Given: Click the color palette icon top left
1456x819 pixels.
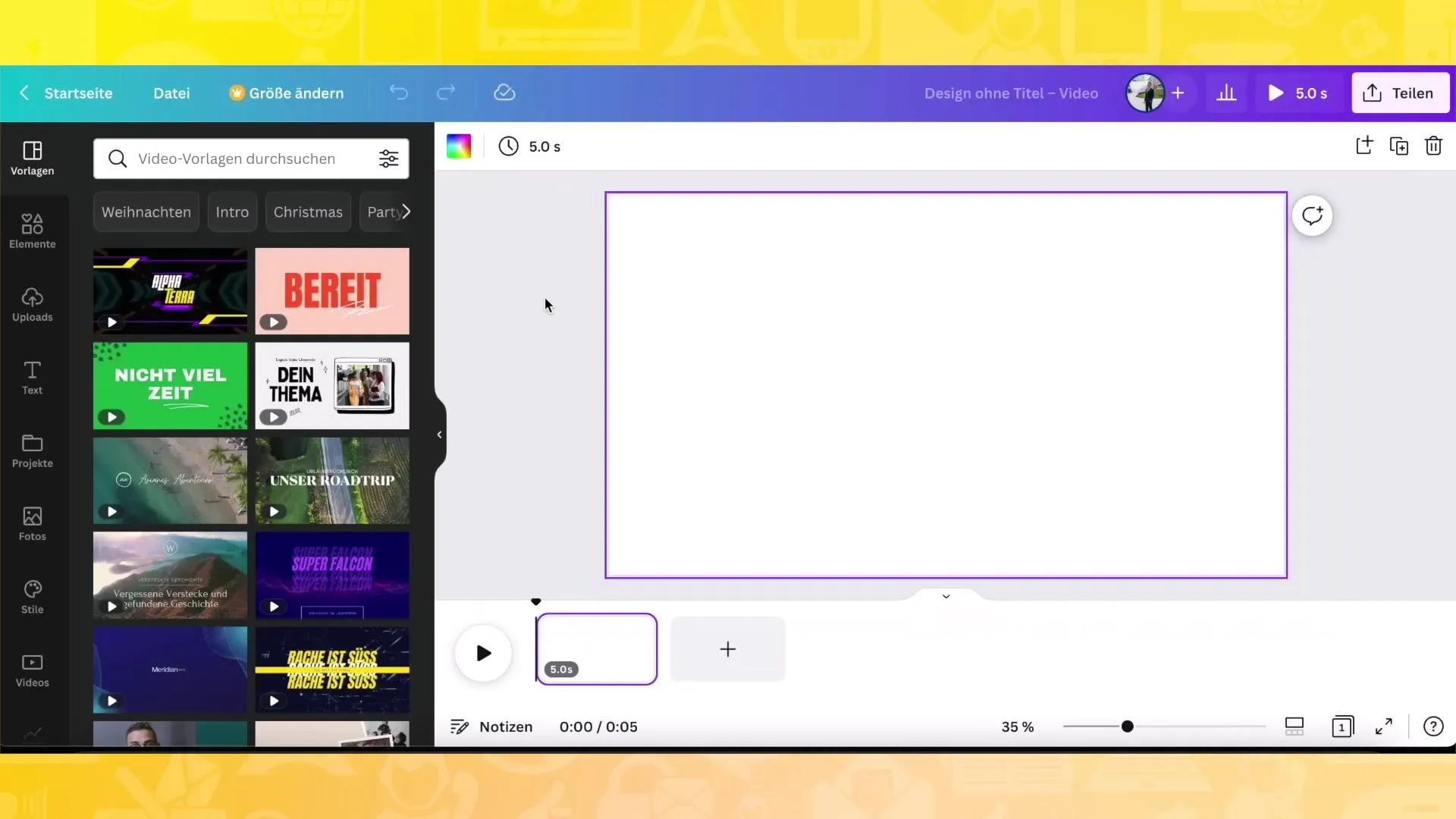Looking at the screenshot, I should [x=459, y=147].
